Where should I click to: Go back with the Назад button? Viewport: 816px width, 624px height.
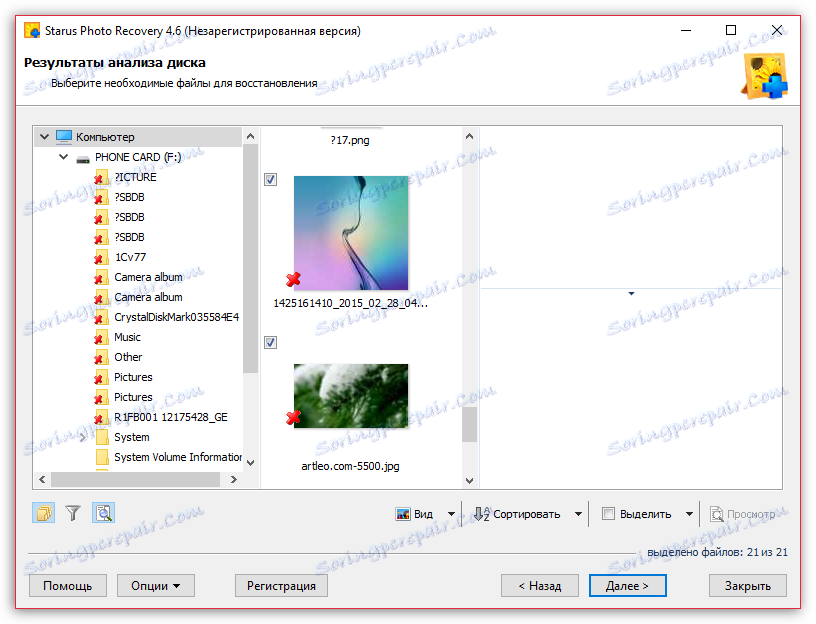click(x=540, y=585)
